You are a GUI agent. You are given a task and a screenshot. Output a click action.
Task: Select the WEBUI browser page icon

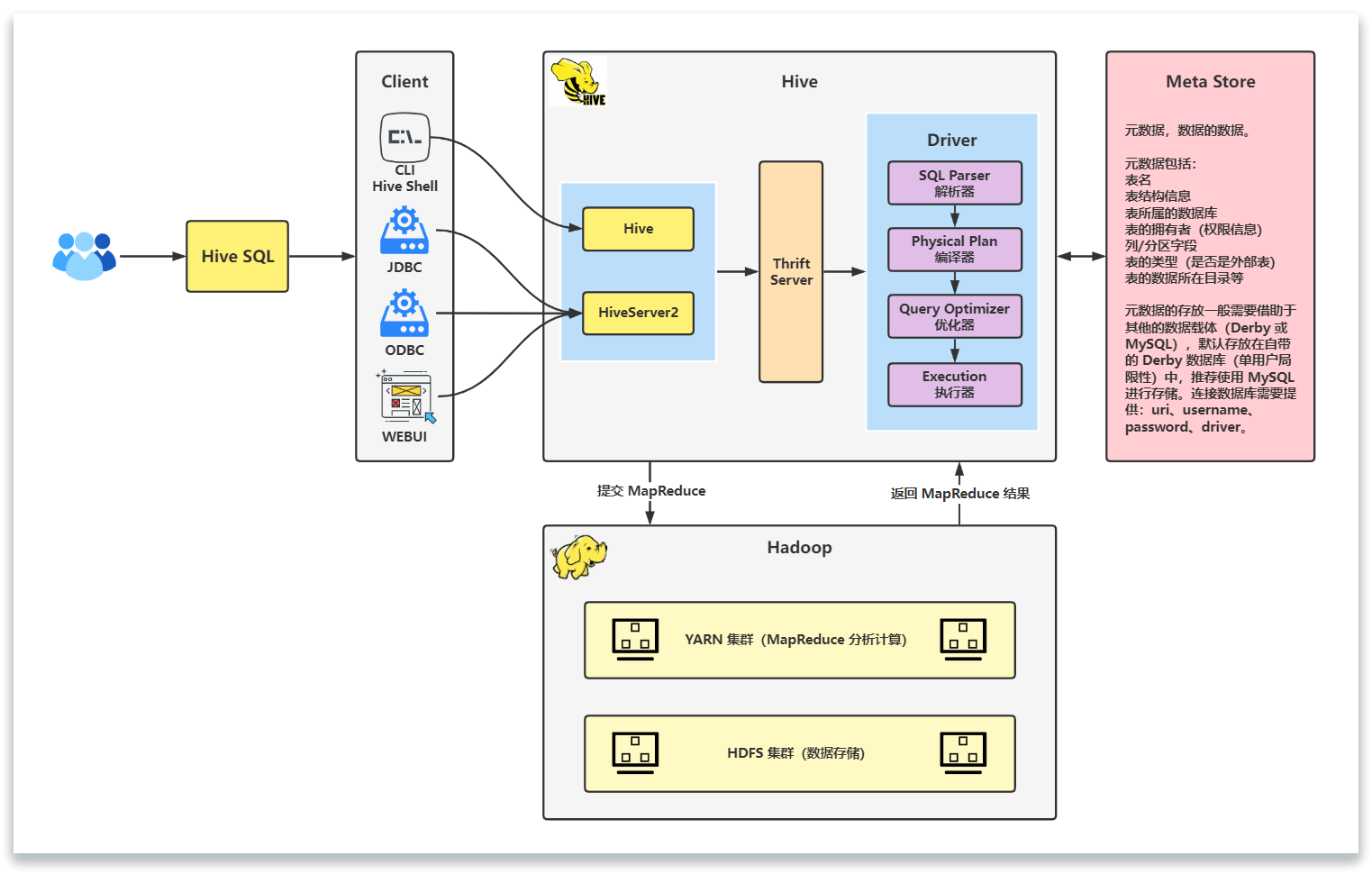(405, 396)
